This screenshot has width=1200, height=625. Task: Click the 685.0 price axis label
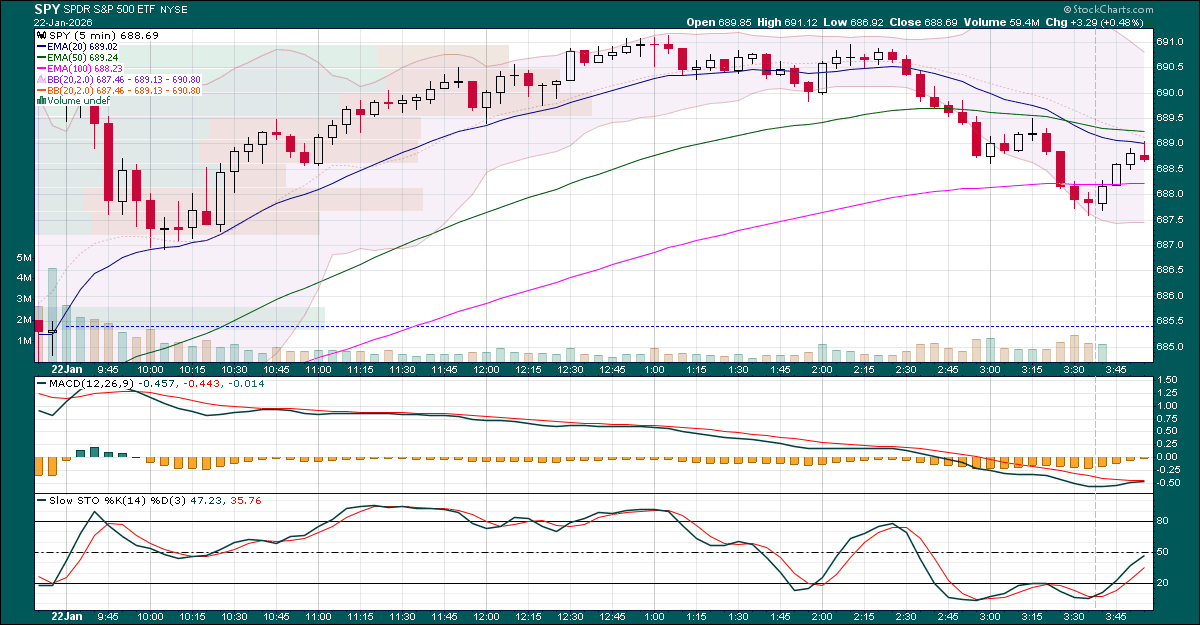pyautogui.click(x=1170, y=347)
